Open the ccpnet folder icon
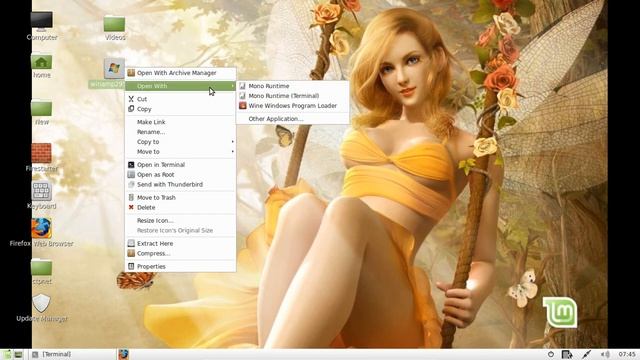 point(42,267)
